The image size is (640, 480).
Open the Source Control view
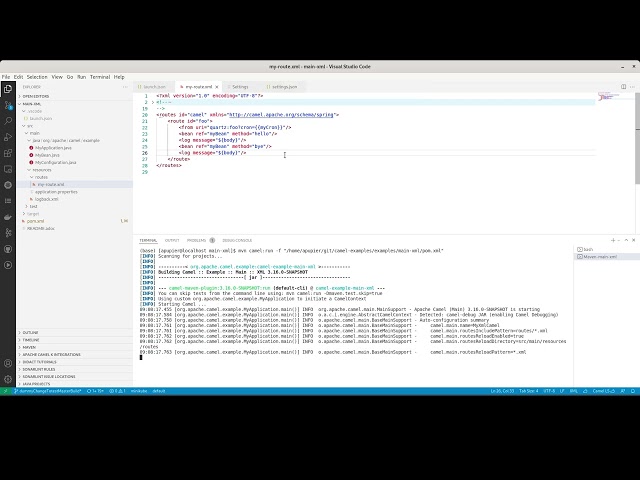click(8, 105)
